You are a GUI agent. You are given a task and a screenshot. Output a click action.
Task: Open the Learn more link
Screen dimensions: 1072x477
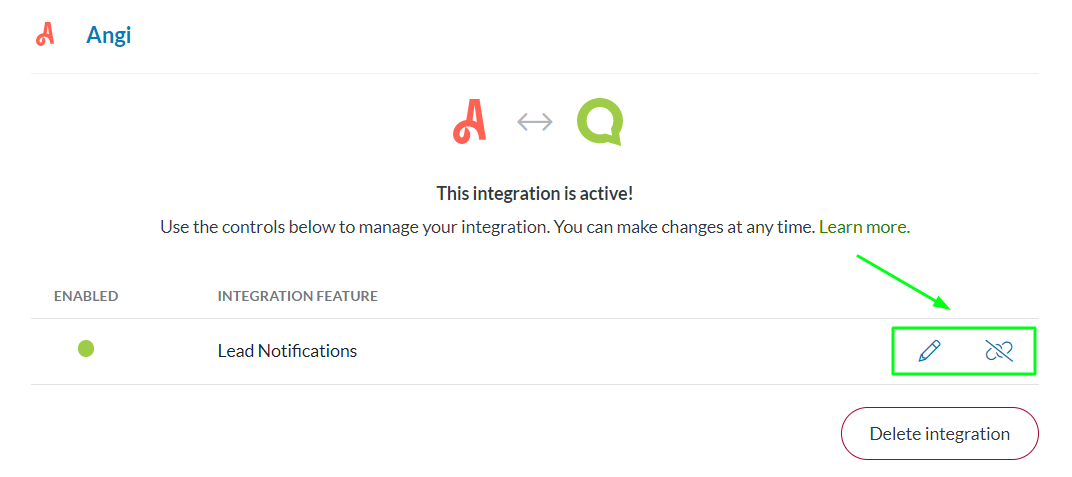tap(862, 227)
